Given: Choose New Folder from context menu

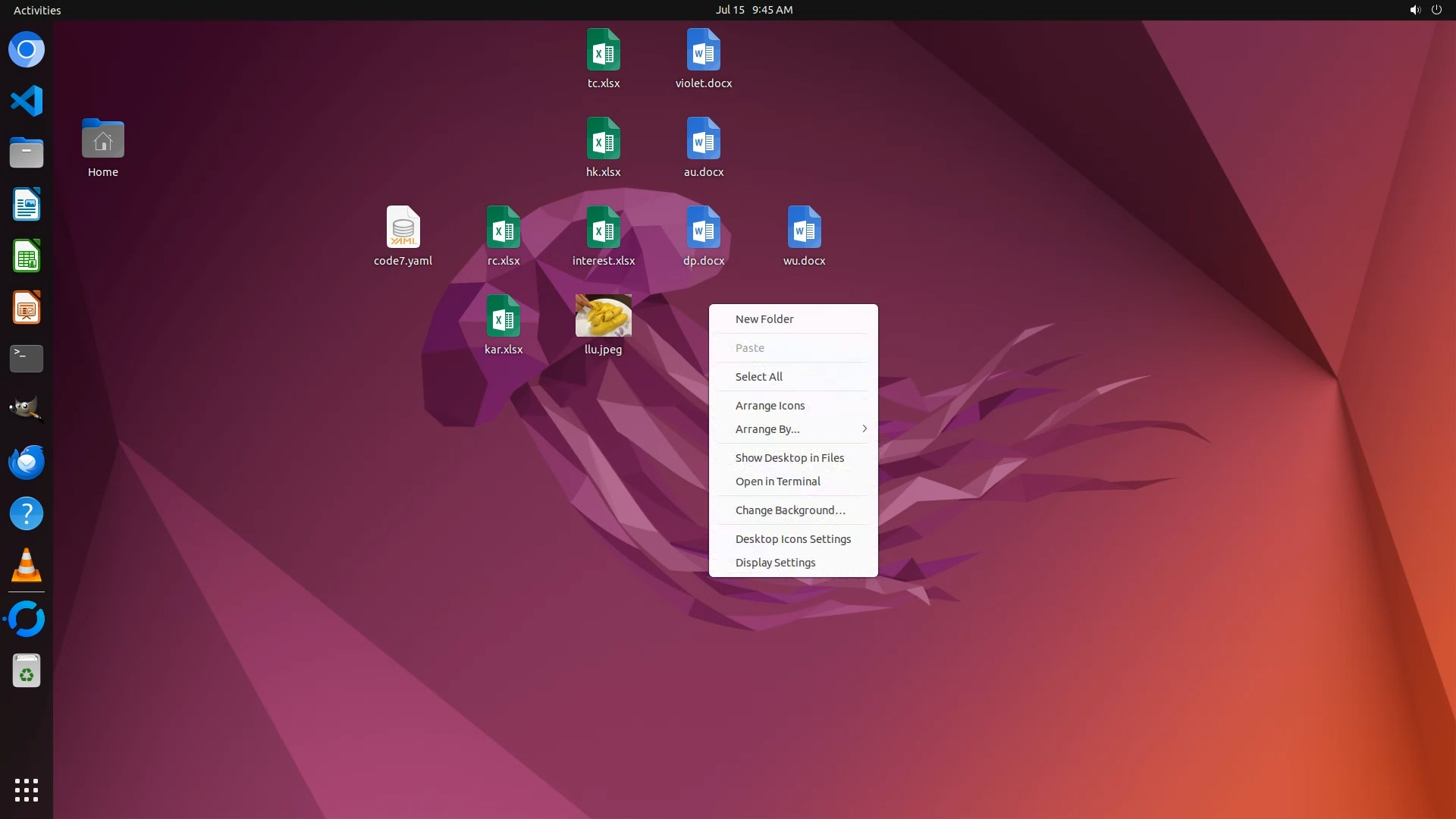Looking at the screenshot, I should pos(764,319).
